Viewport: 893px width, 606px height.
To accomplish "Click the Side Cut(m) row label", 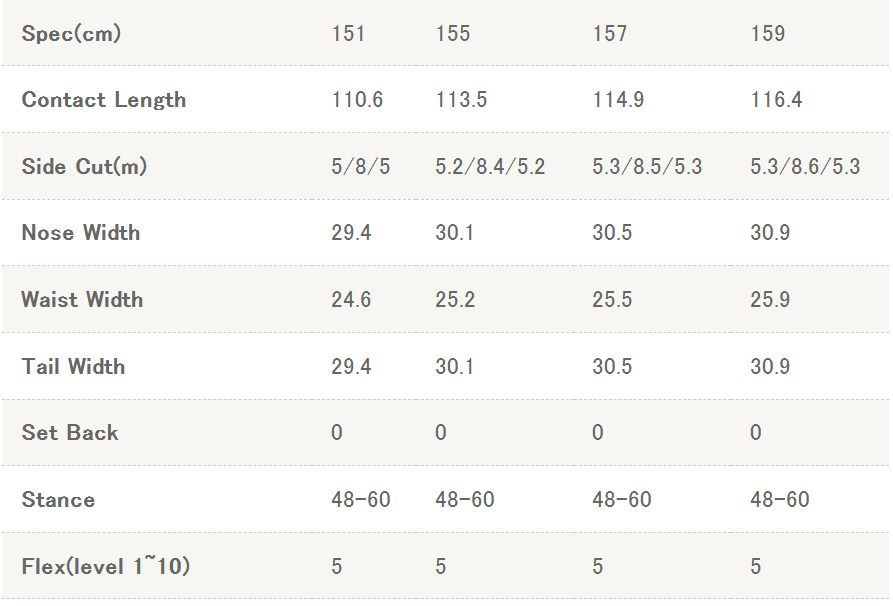I will coord(84,167).
